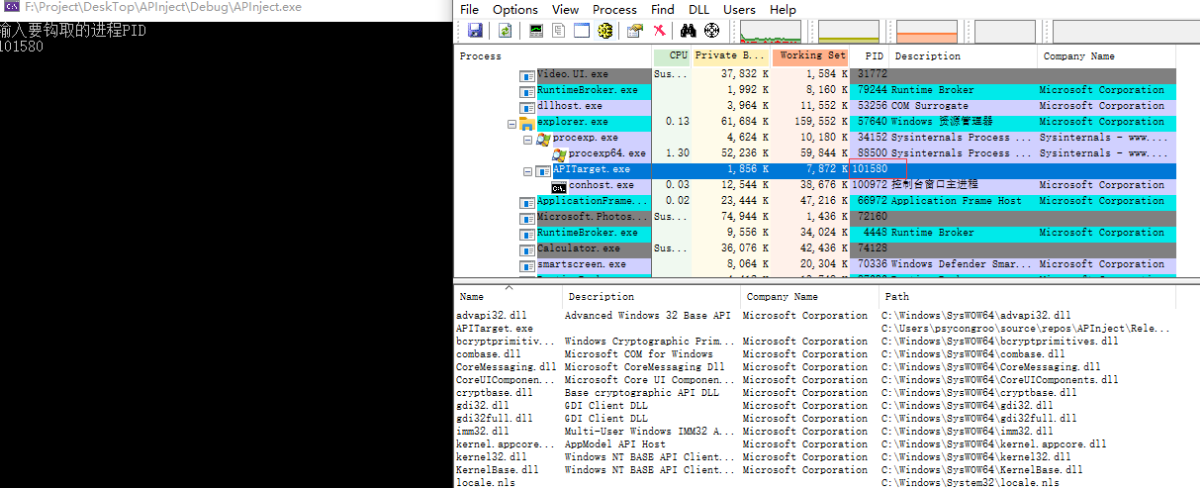Collapse the APITarget.exe tree node

[x=528, y=171]
